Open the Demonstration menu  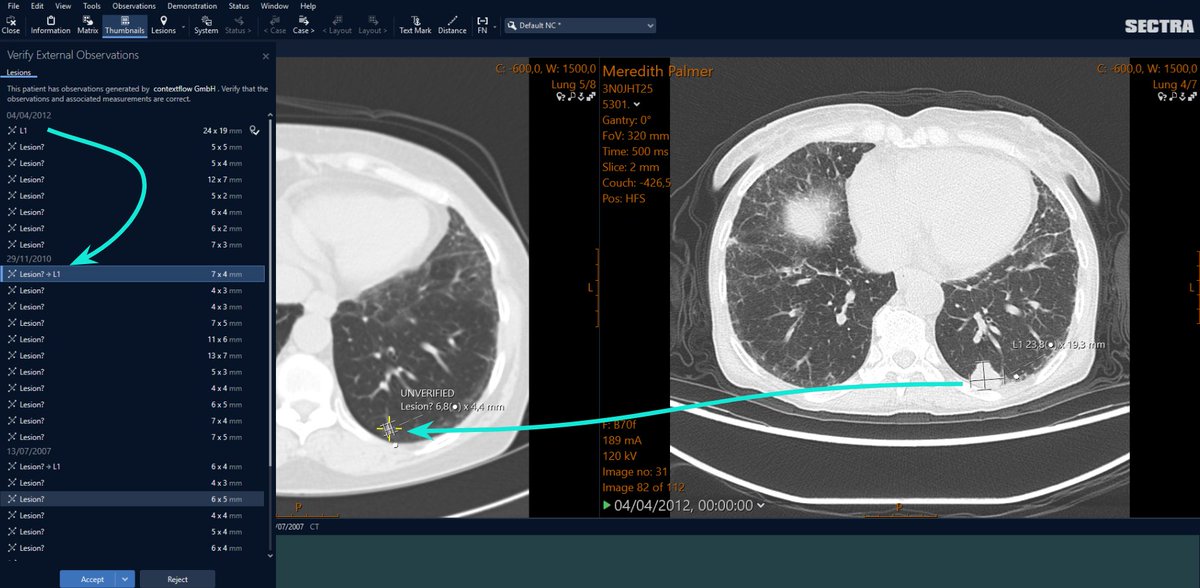[192, 6]
